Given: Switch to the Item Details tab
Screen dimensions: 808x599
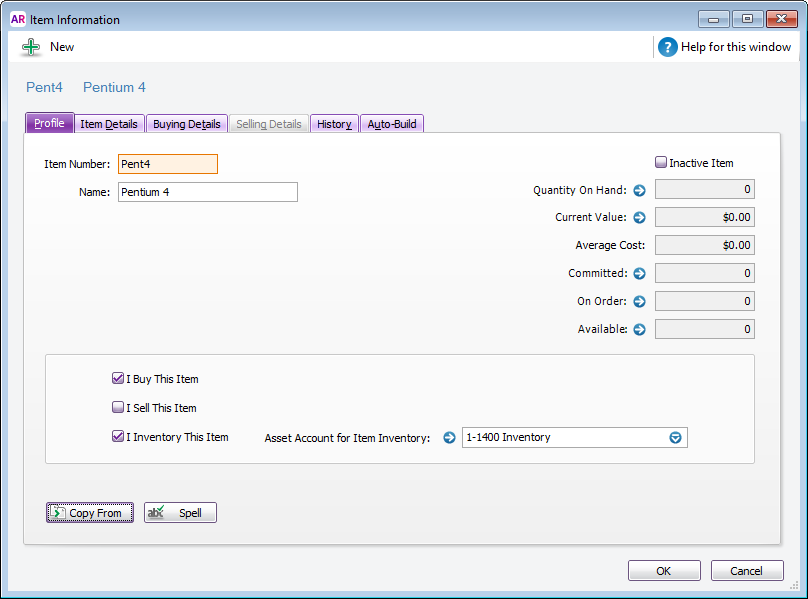Looking at the screenshot, I should (x=109, y=123).
